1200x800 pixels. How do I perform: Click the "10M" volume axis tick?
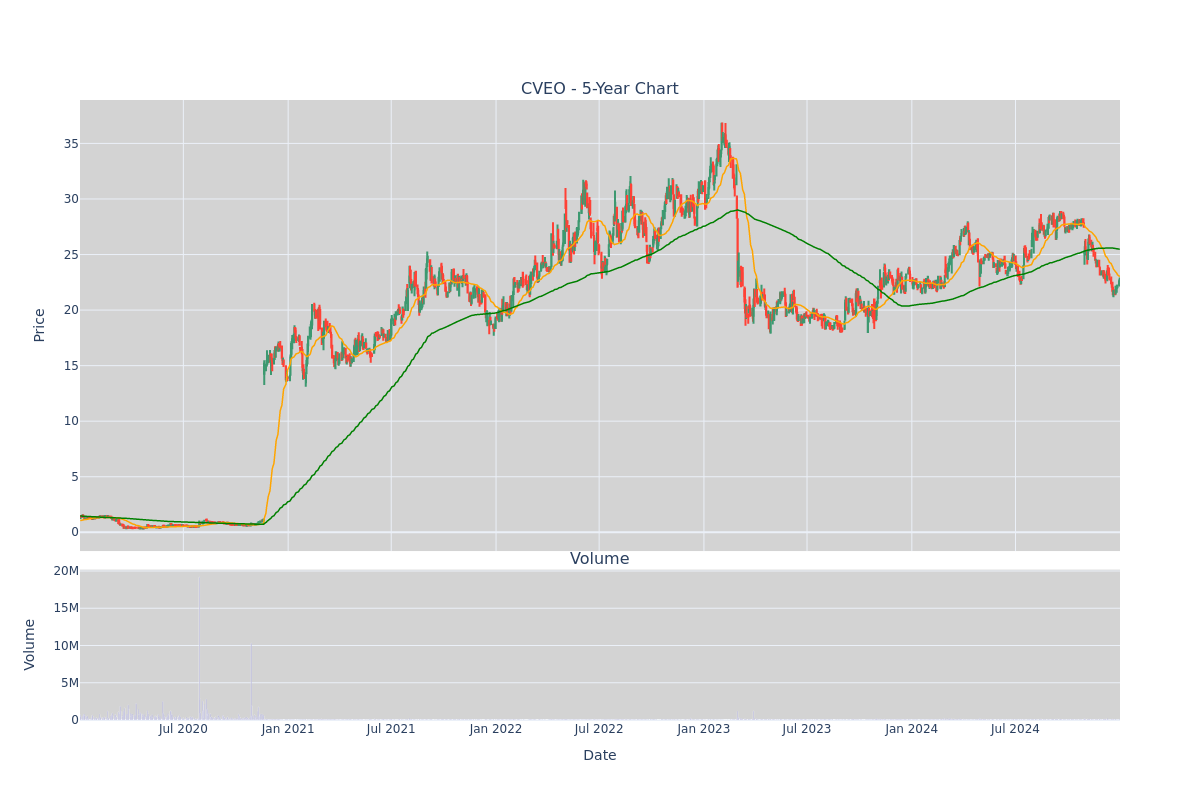(x=66, y=645)
